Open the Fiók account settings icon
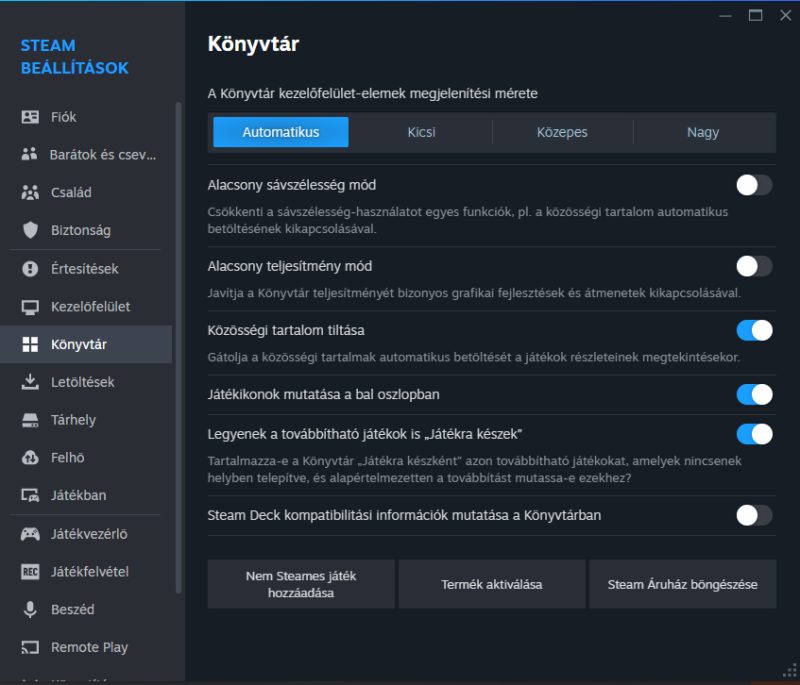The image size is (800, 685). point(30,117)
